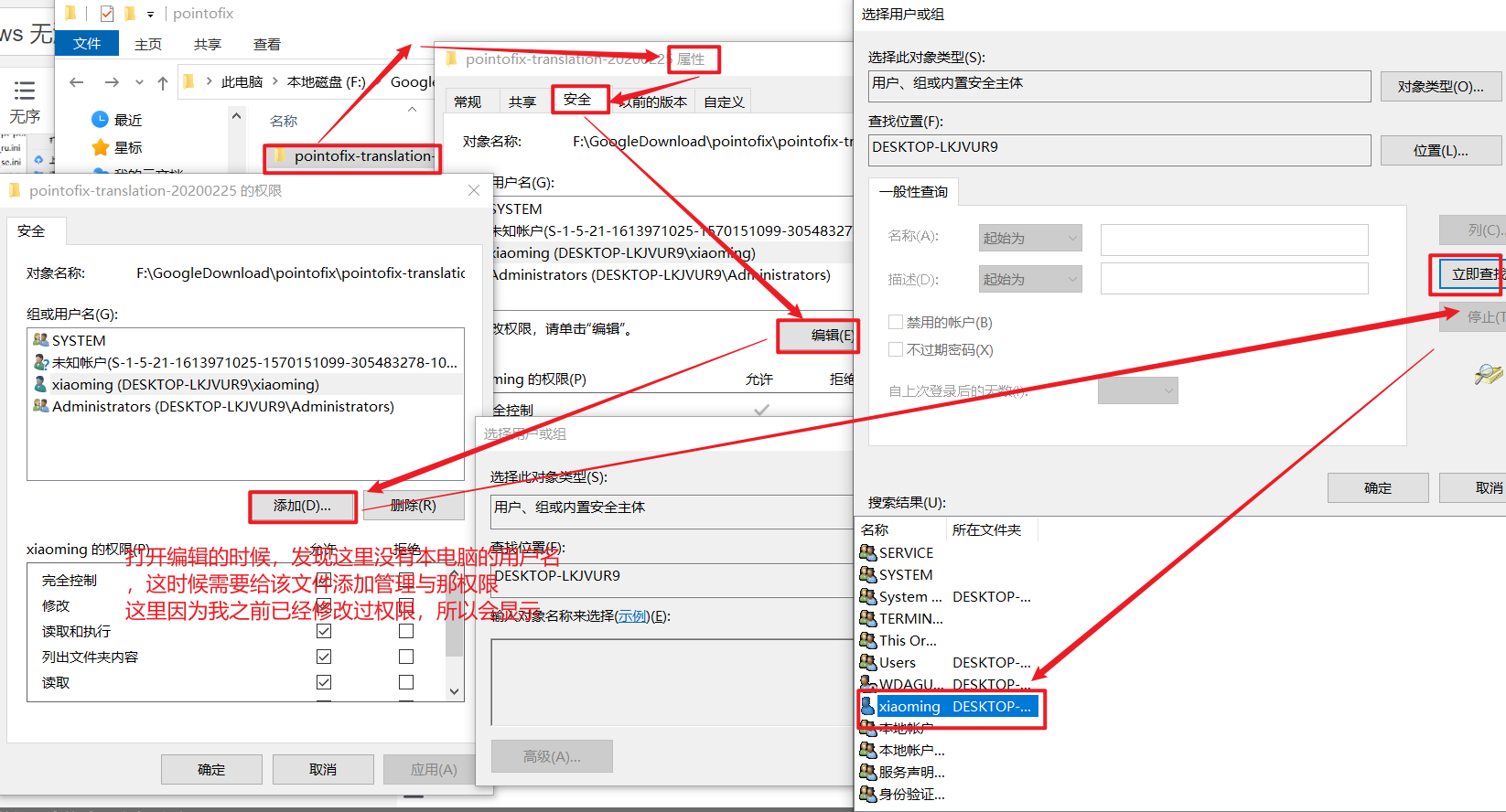
Task: Click the 删除(R) button
Action: click(414, 506)
